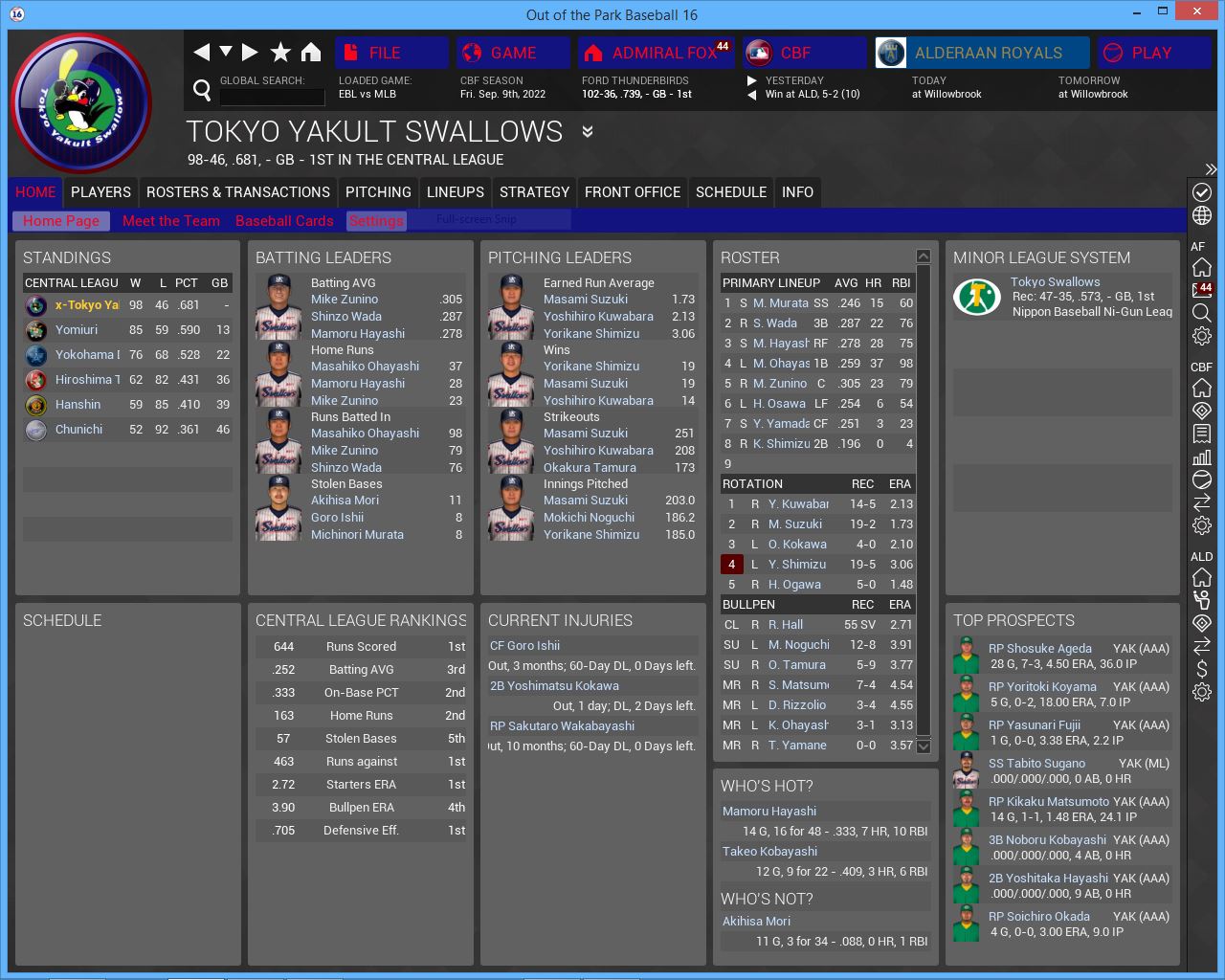This screenshot has height=980, width=1225.
Task: Open the ADMIRAL FOX manager menu
Action: pos(657,53)
